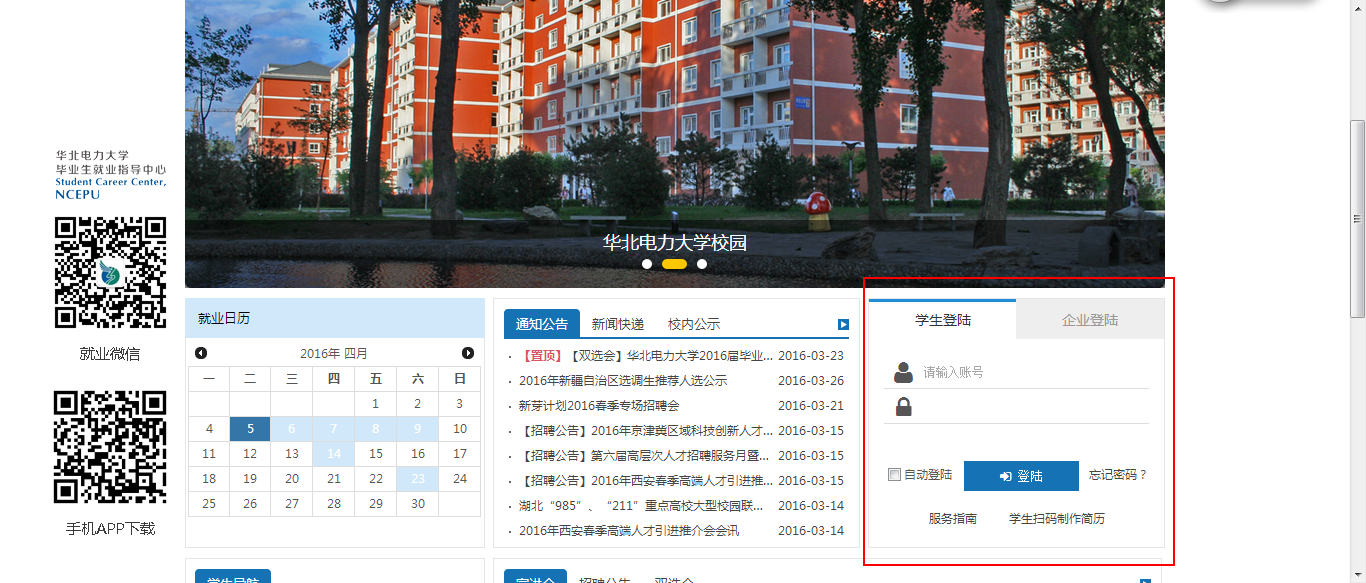Click the page scrollbar down arrow
1366x583 pixels.
coord(1357,575)
